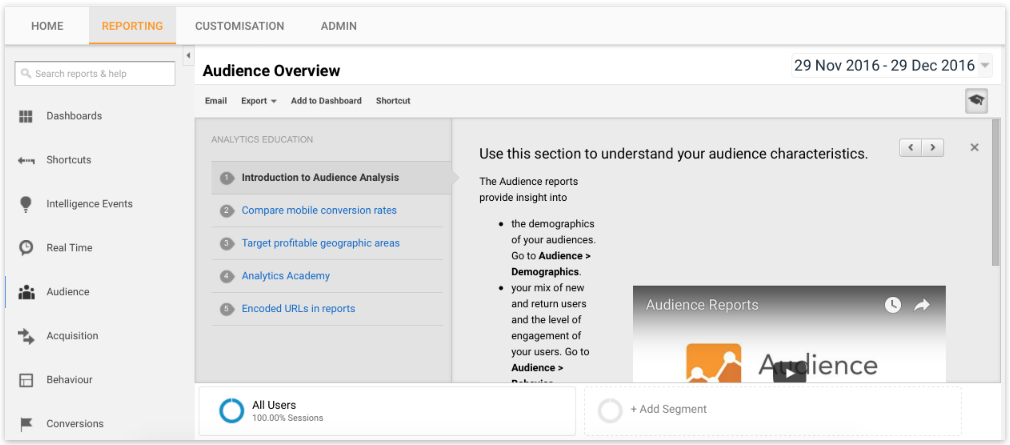Image resolution: width=1010 pixels, height=445 pixels.
Task: Open the Analytics Academy link
Action: click(285, 276)
